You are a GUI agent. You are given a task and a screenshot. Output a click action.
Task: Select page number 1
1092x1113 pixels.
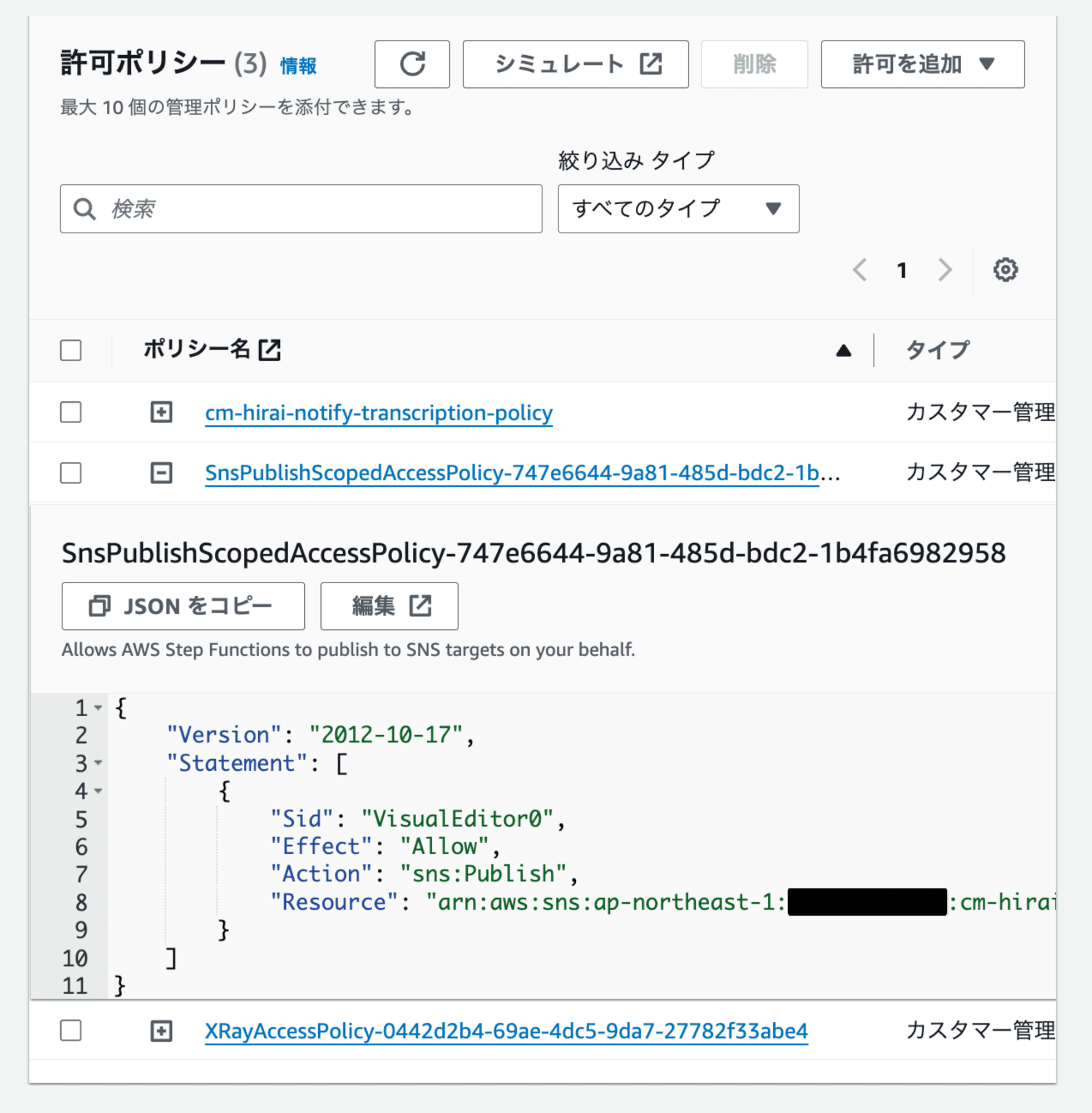(x=902, y=270)
